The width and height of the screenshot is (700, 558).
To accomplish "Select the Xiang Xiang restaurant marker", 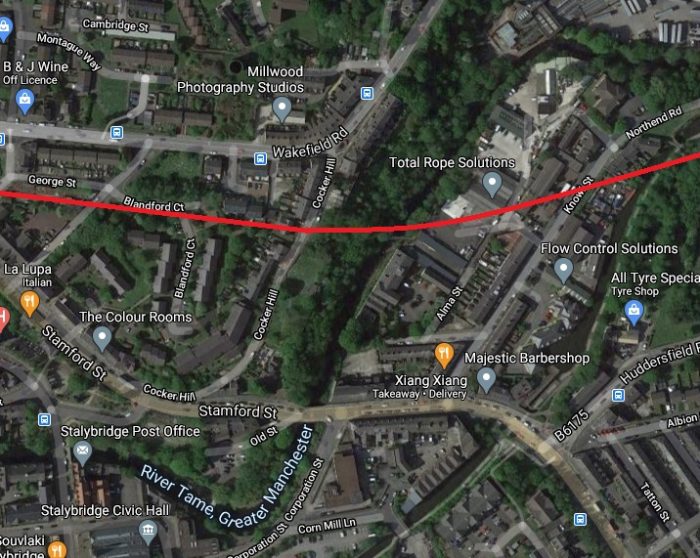I will point(444,356).
